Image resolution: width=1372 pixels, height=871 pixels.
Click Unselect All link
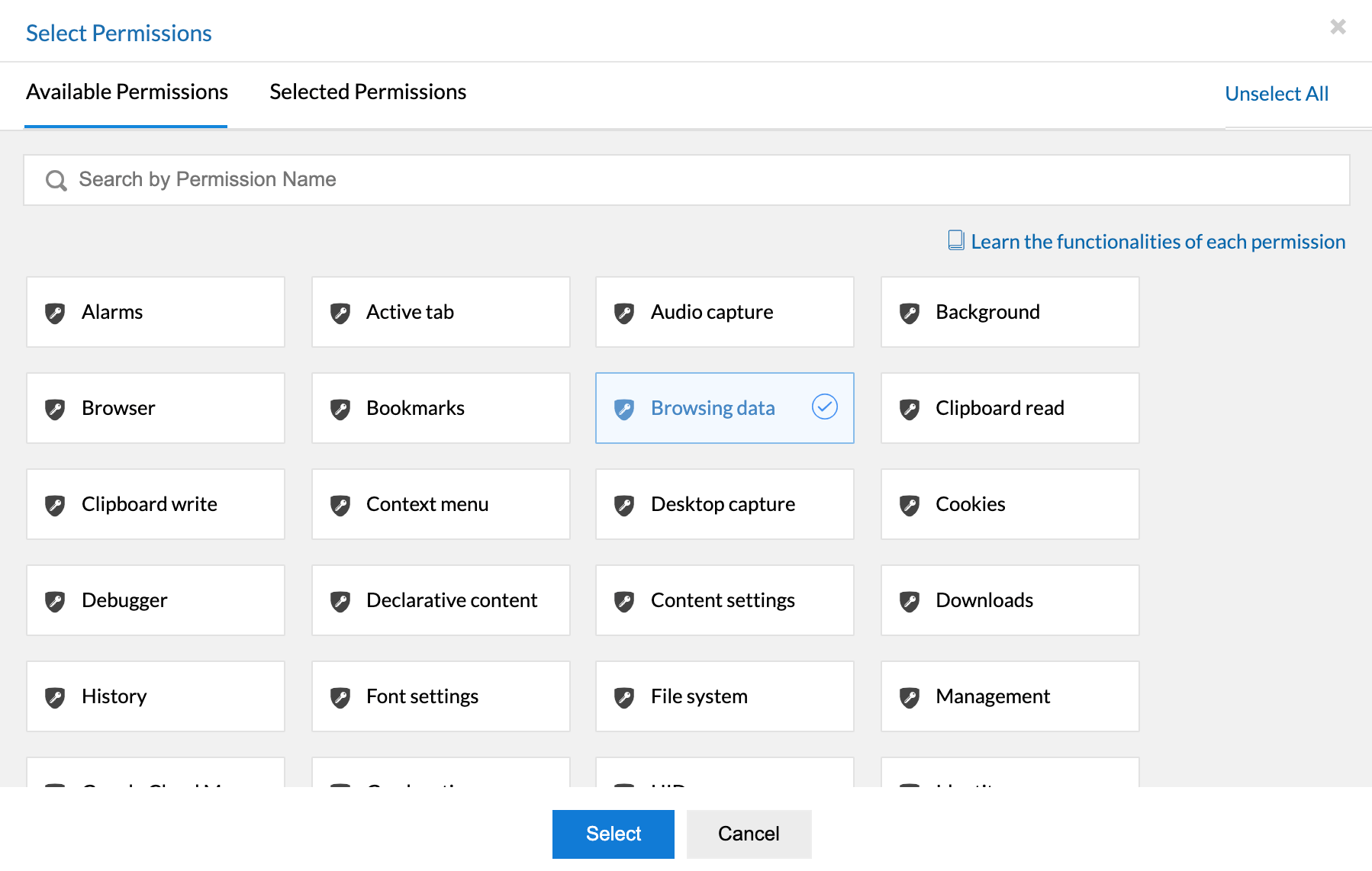coord(1277,94)
